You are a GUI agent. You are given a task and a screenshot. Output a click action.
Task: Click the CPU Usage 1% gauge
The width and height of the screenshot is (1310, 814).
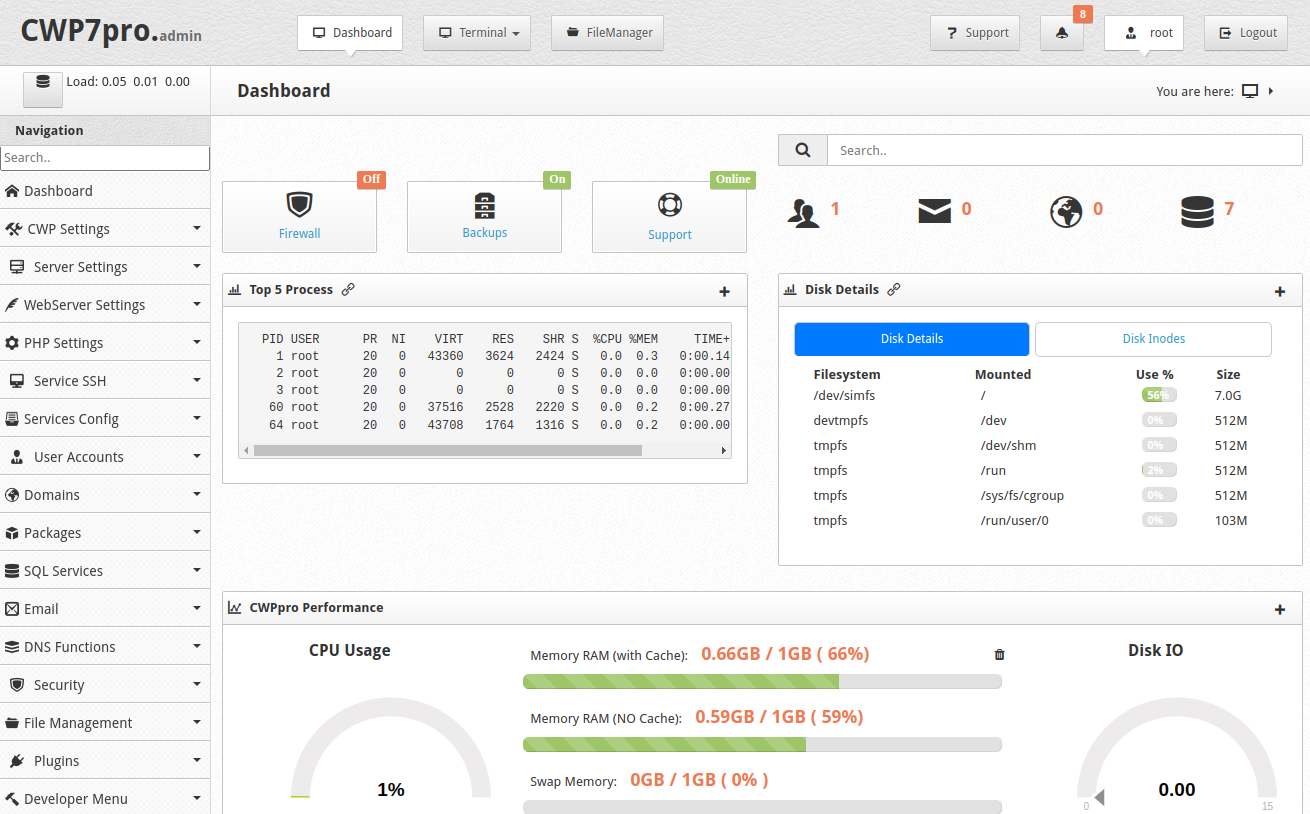pos(391,750)
